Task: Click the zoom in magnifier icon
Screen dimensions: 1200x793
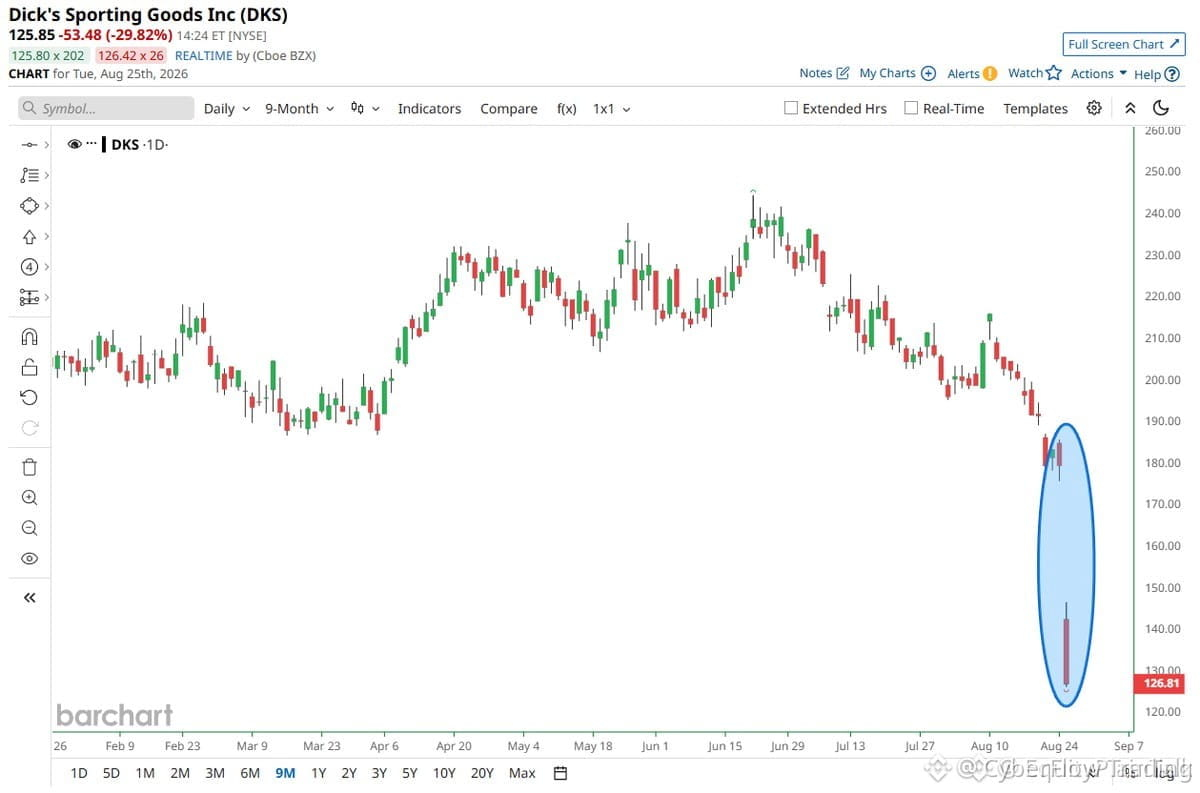Action: point(29,498)
